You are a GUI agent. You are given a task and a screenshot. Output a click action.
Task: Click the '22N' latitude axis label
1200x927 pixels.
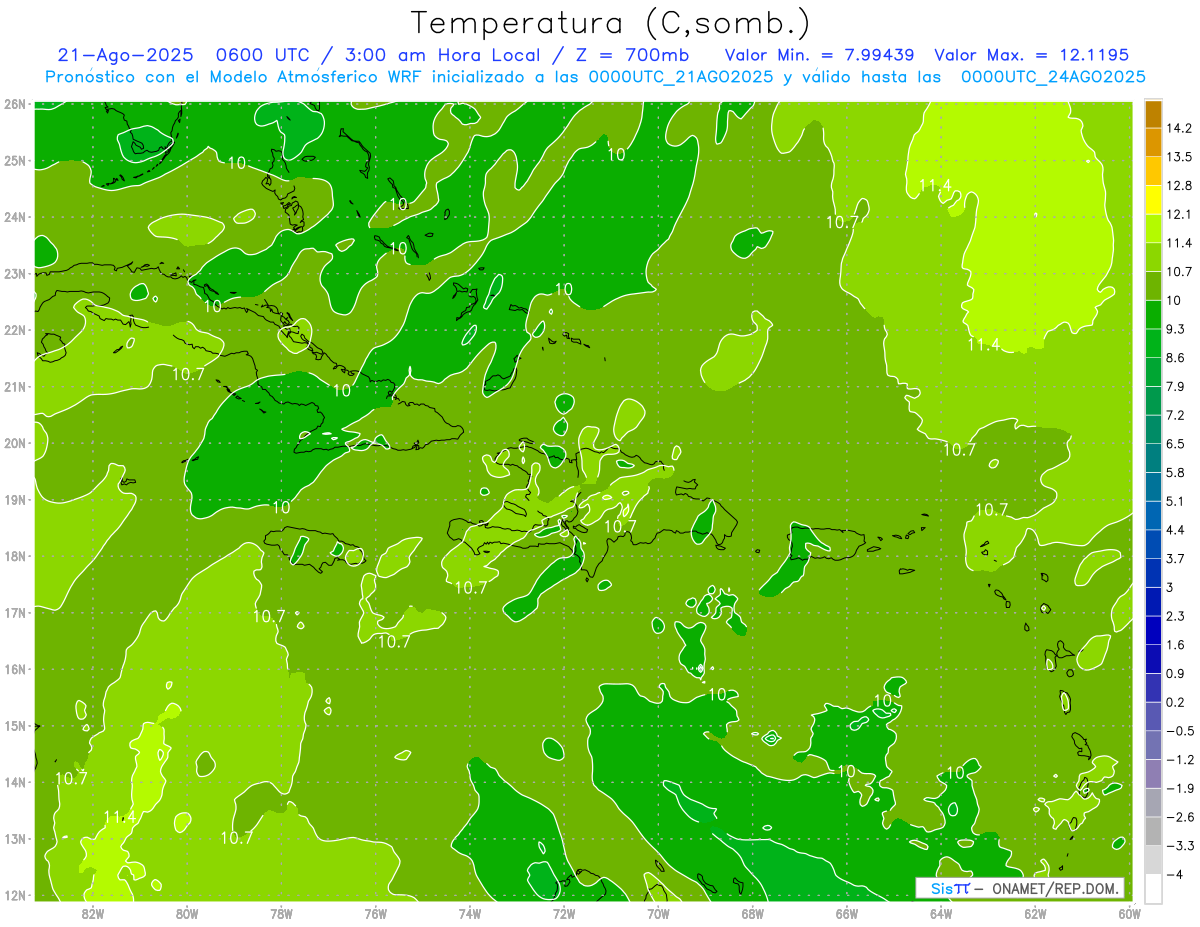(x=14, y=330)
